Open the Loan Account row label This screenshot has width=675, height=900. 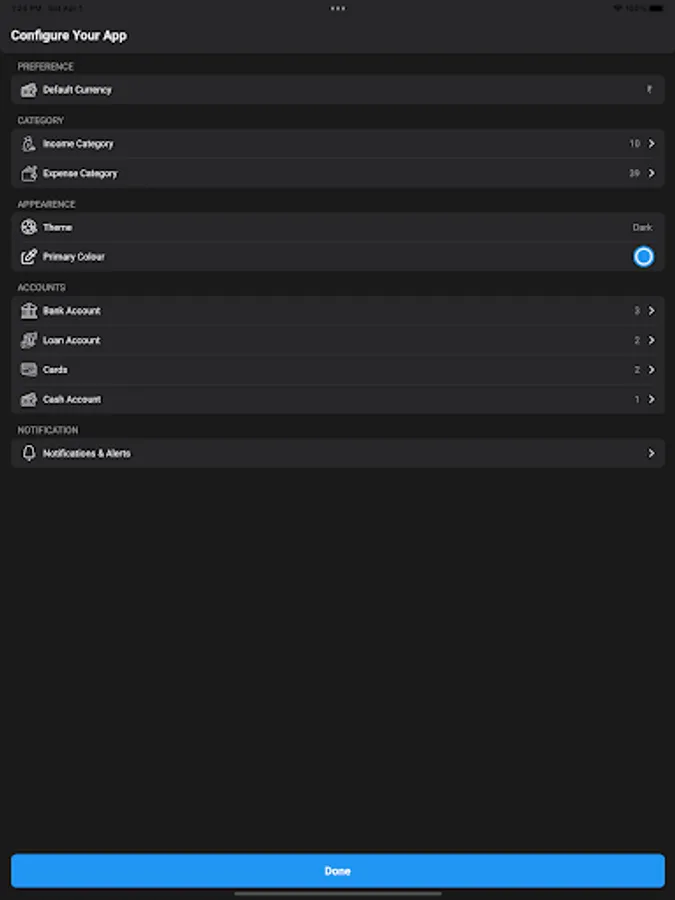[x=72, y=340]
